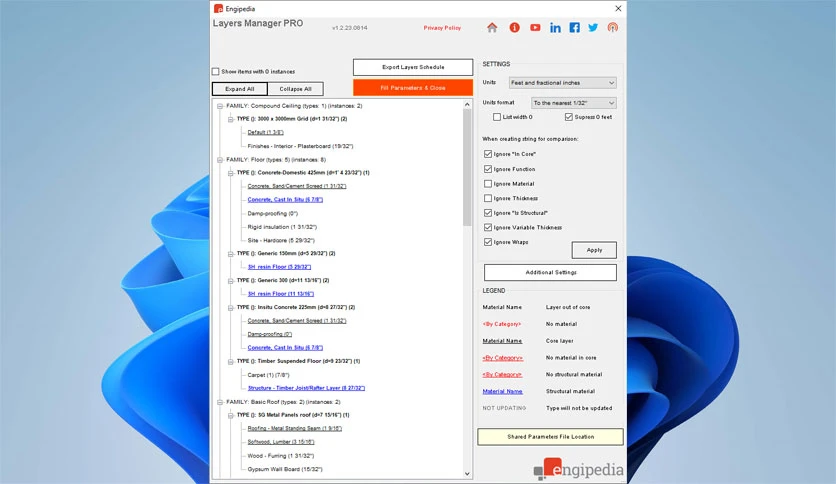Click Fill Parameters & Close button
The image size is (836, 484).
(x=413, y=88)
